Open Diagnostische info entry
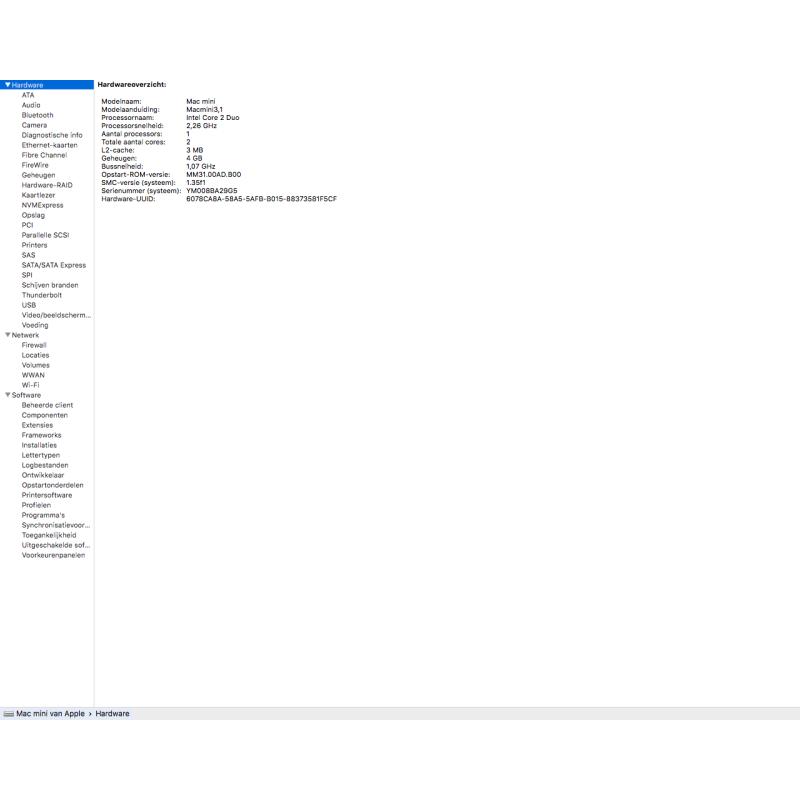This screenshot has width=800, height=800. pos(52,135)
